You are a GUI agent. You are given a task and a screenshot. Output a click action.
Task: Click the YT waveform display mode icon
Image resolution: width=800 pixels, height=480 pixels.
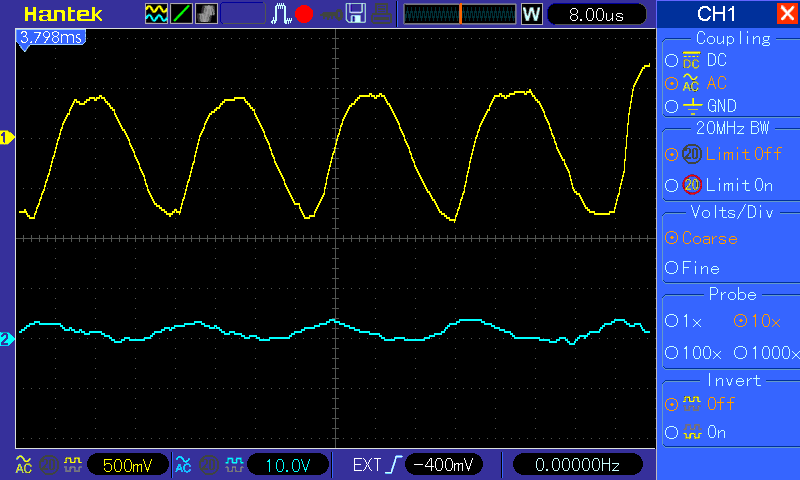click(x=156, y=14)
